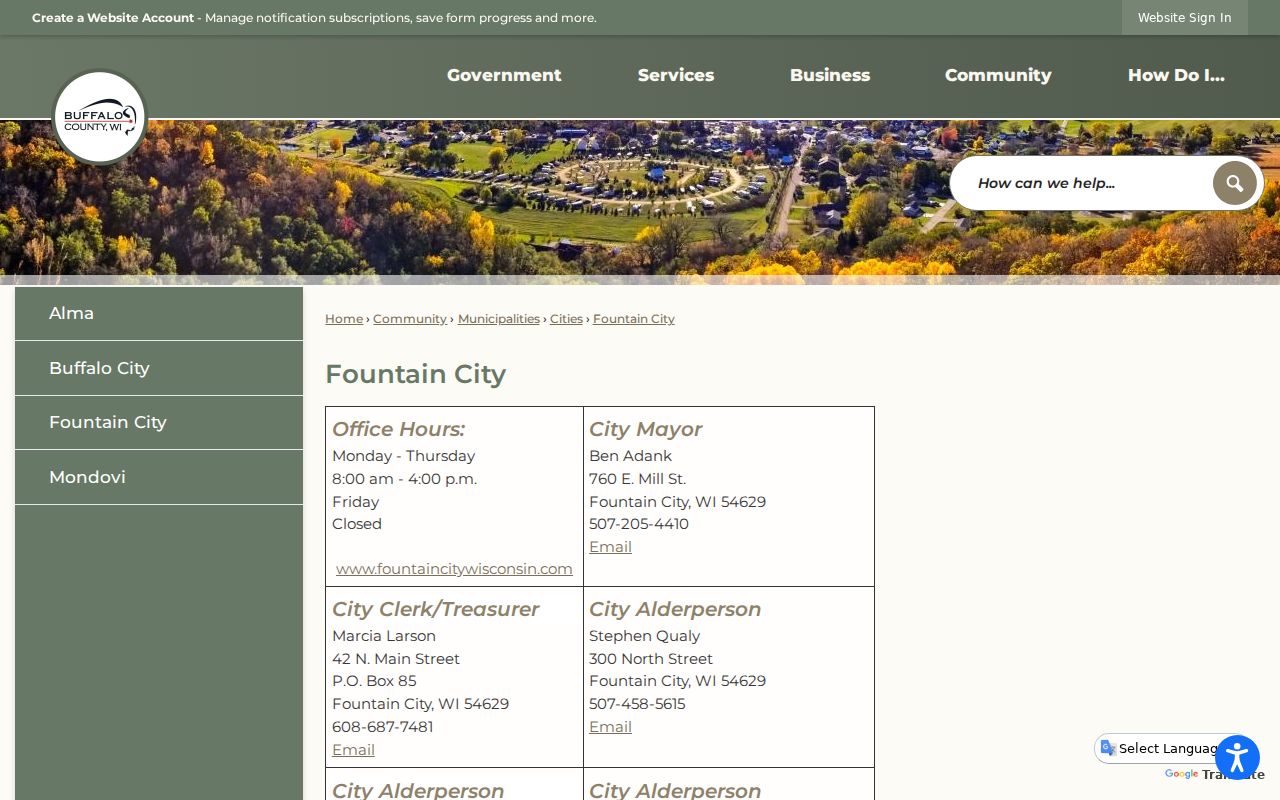The width and height of the screenshot is (1280, 800).
Task: Go to Home breadcrumb
Action: click(x=344, y=318)
